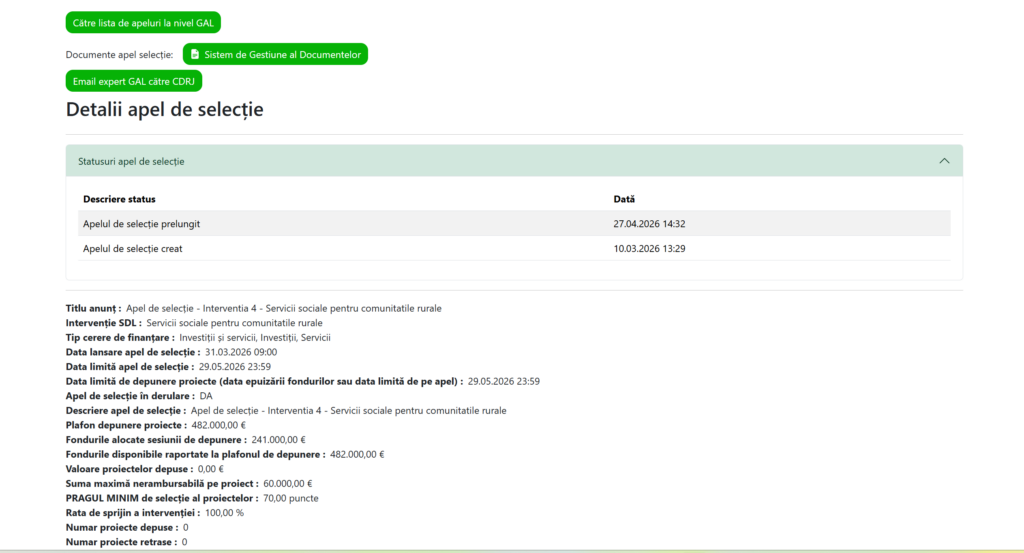Click the Documente apel selecție label
Screen dimensions: 1024x553
pyautogui.click(x=119, y=54)
